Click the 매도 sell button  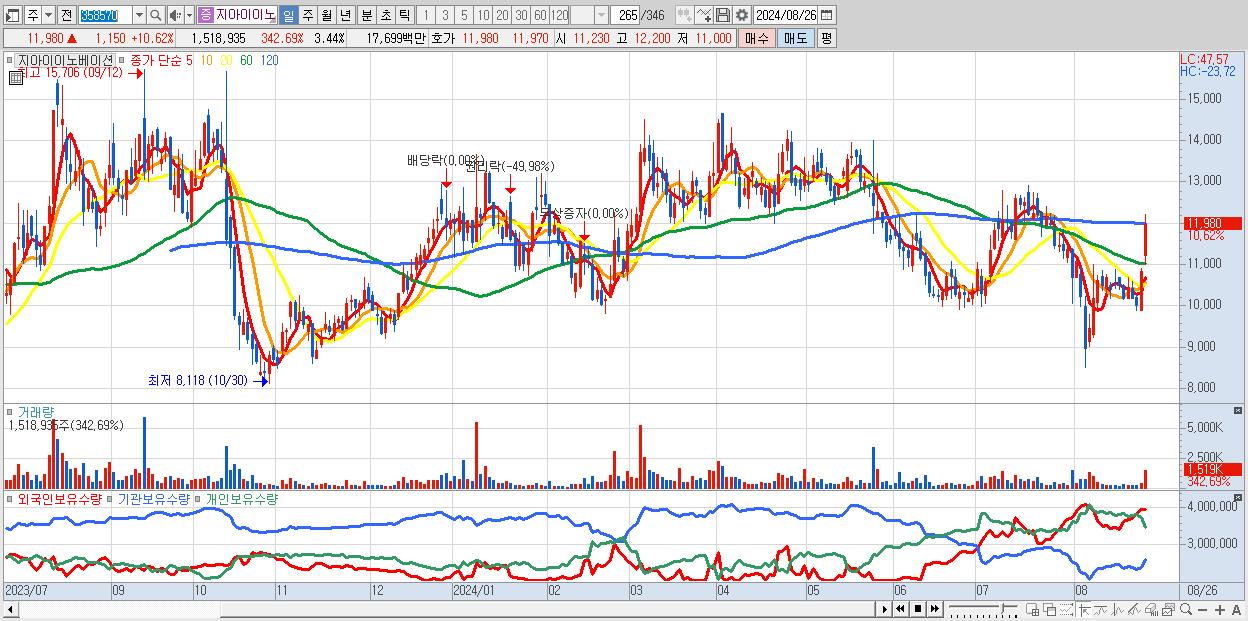tap(795, 38)
